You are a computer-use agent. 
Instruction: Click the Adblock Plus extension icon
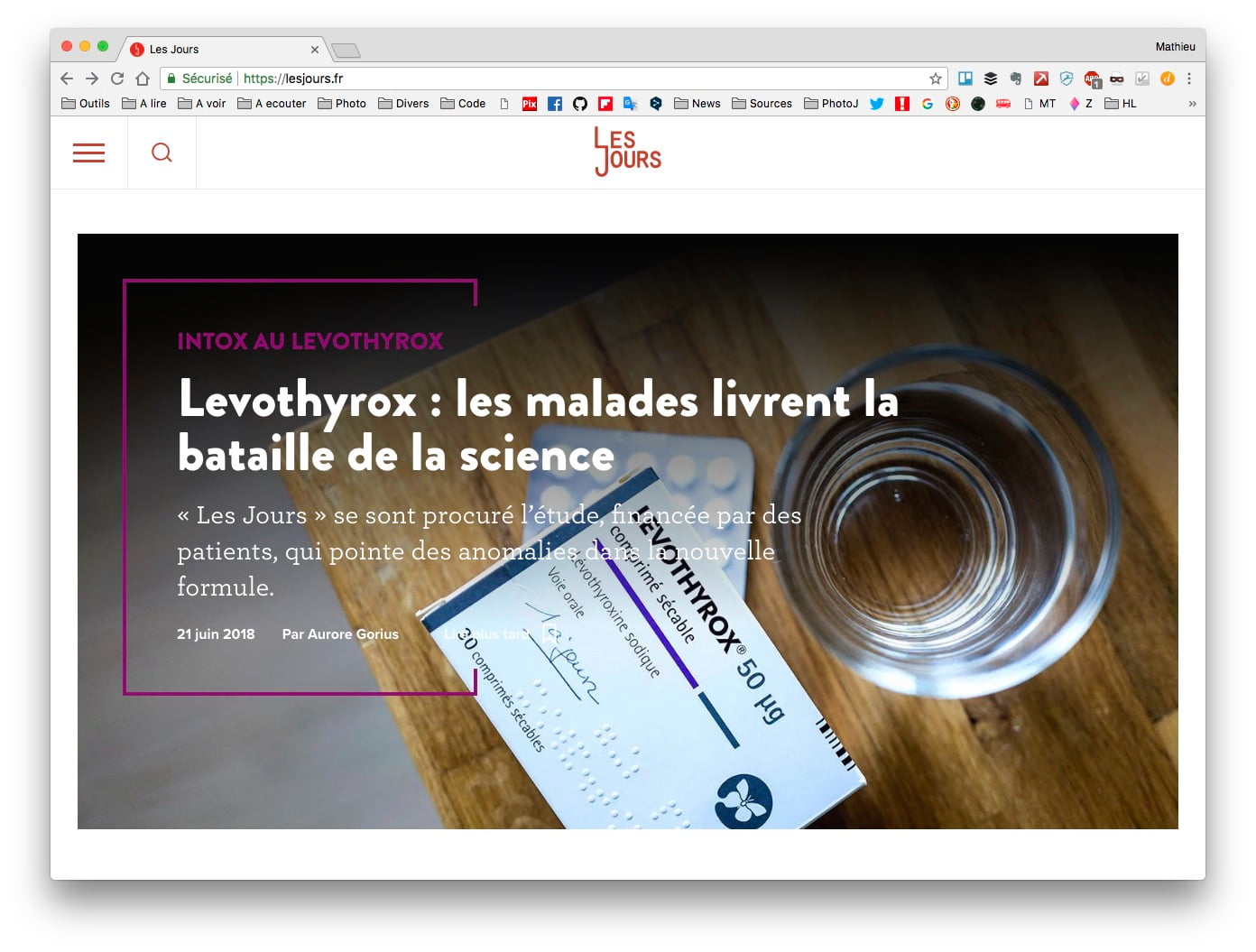[1092, 79]
